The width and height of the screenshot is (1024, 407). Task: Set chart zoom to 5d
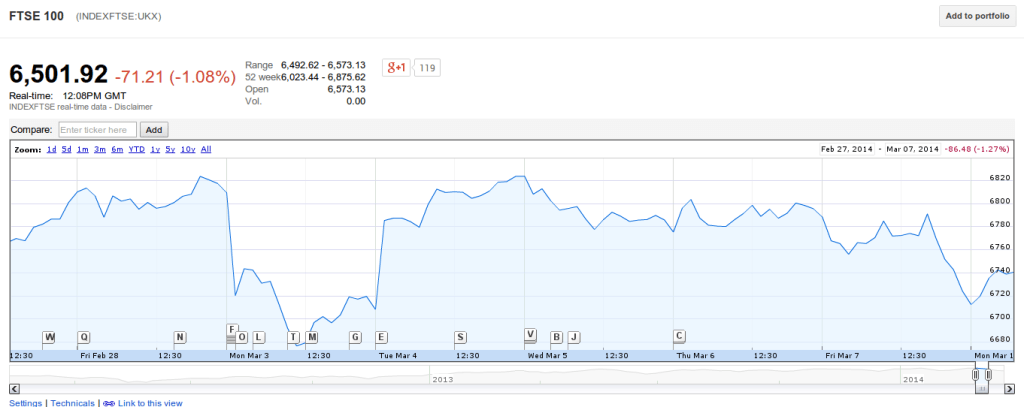(67, 150)
